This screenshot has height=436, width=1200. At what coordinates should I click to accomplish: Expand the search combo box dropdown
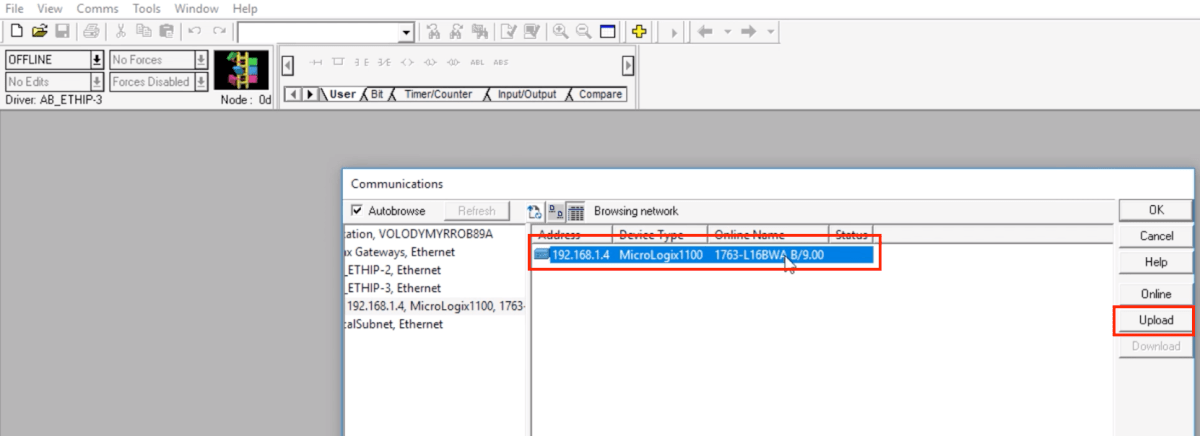tap(406, 33)
